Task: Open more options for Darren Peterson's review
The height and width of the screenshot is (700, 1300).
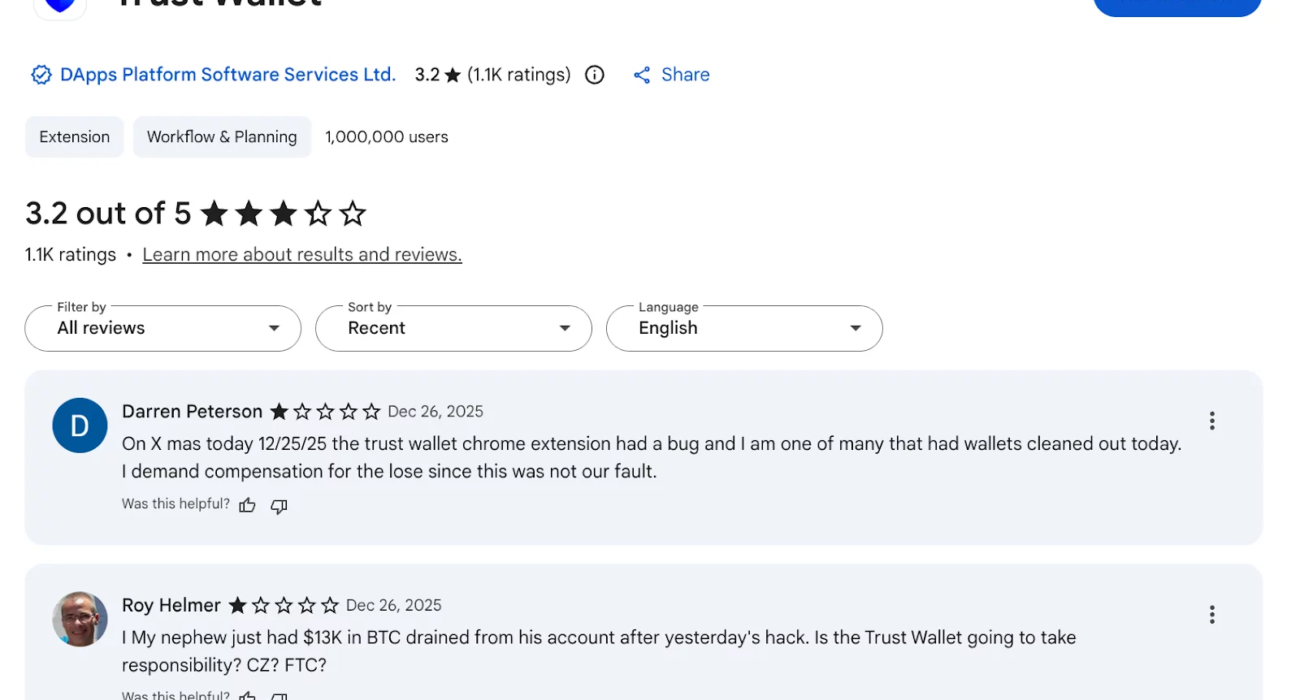Action: click(x=1211, y=421)
